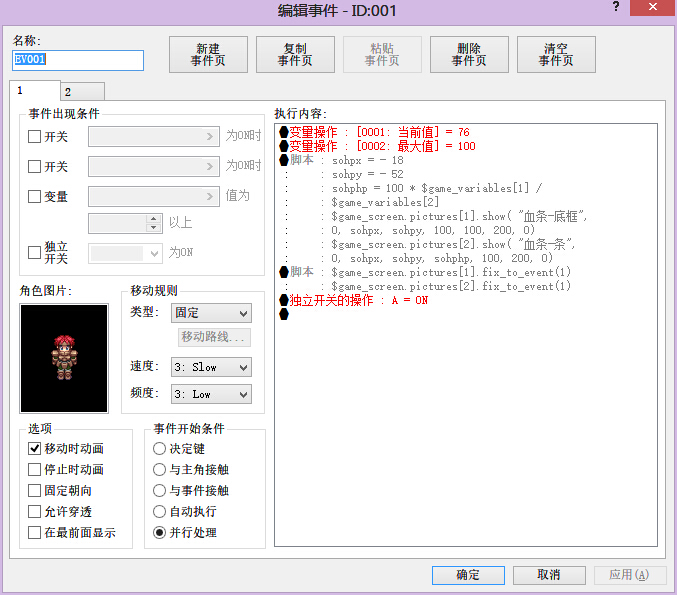Click the 名称 field containing EV001
The height and width of the screenshot is (595, 677).
pos(78,60)
